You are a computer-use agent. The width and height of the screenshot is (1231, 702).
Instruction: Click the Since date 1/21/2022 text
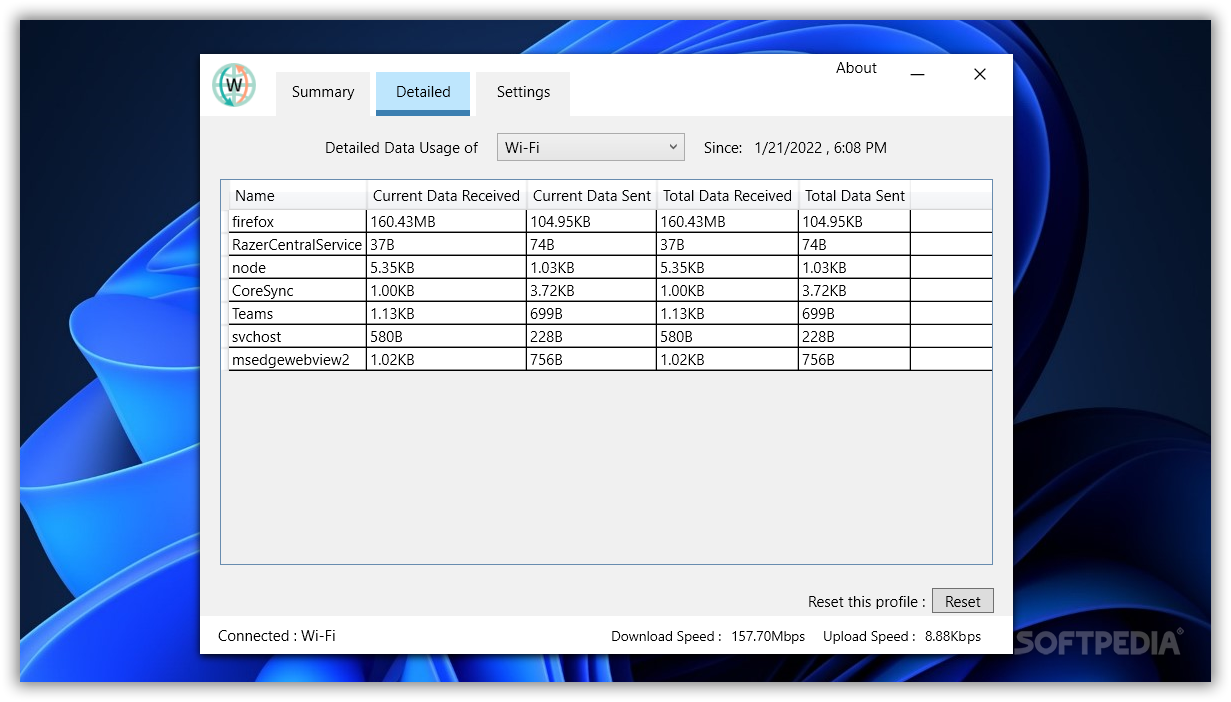click(820, 148)
